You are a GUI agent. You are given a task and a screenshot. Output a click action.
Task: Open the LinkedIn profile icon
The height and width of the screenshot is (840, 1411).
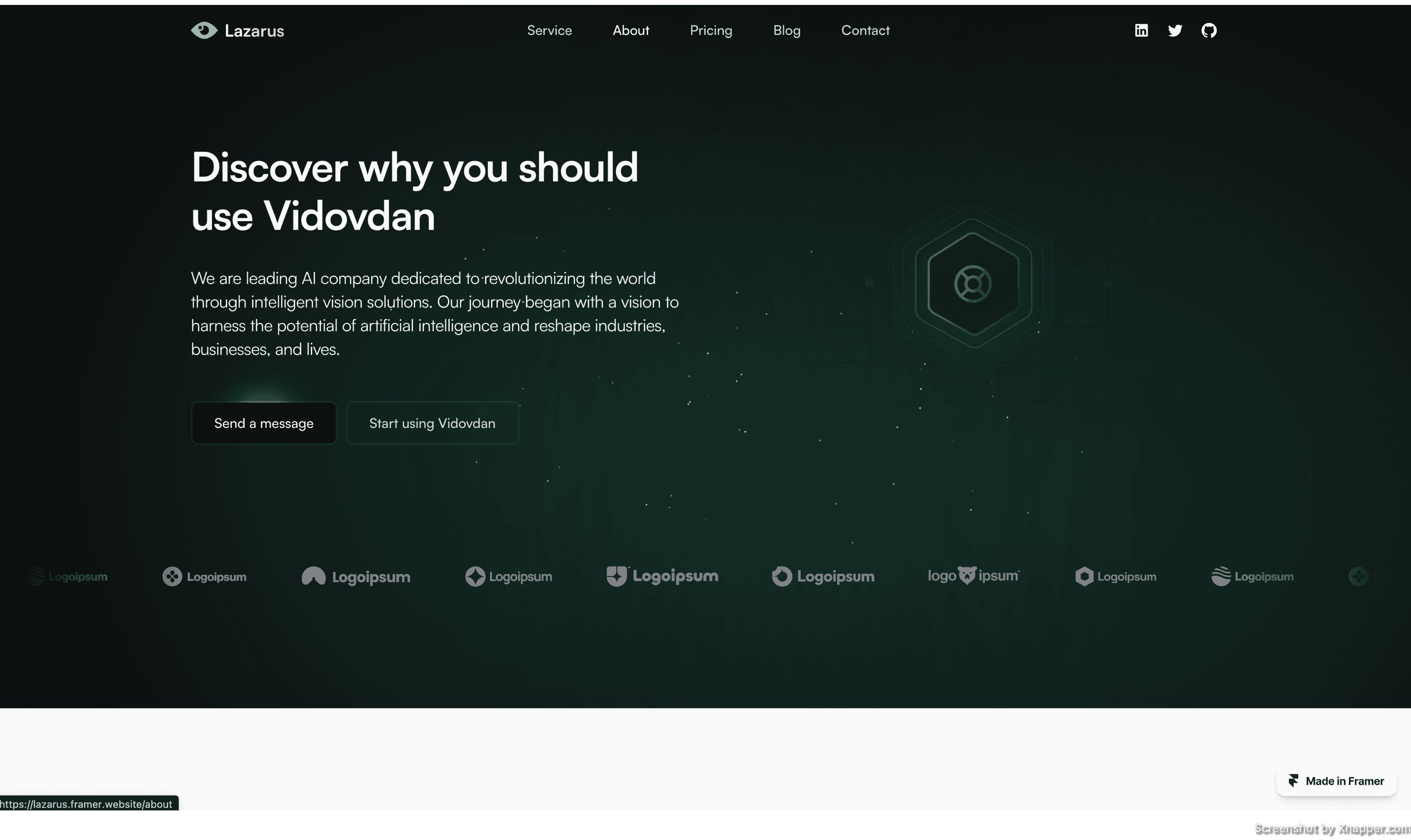1141,30
